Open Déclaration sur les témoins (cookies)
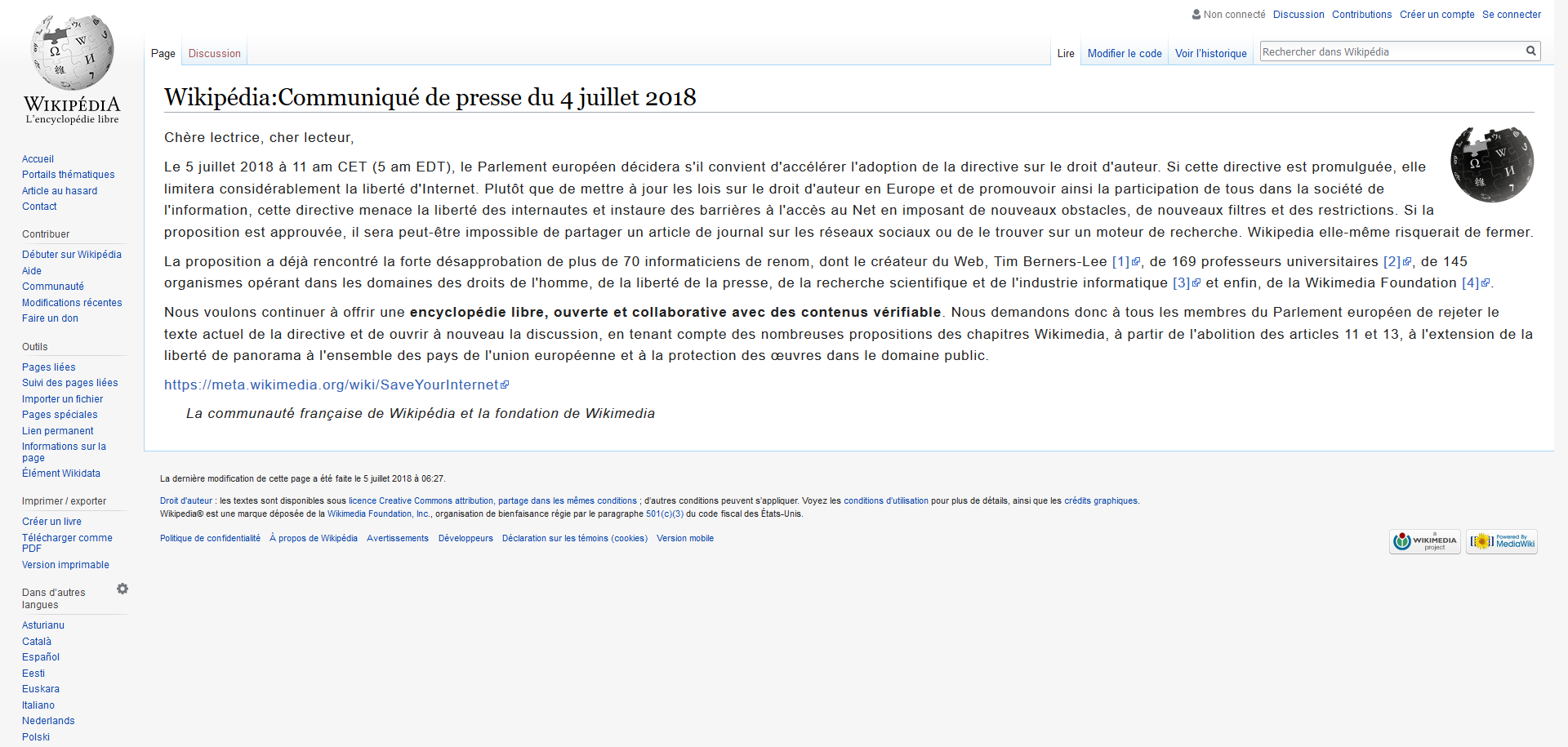Viewport: 1568px width, 747px height. pos(575,539)
